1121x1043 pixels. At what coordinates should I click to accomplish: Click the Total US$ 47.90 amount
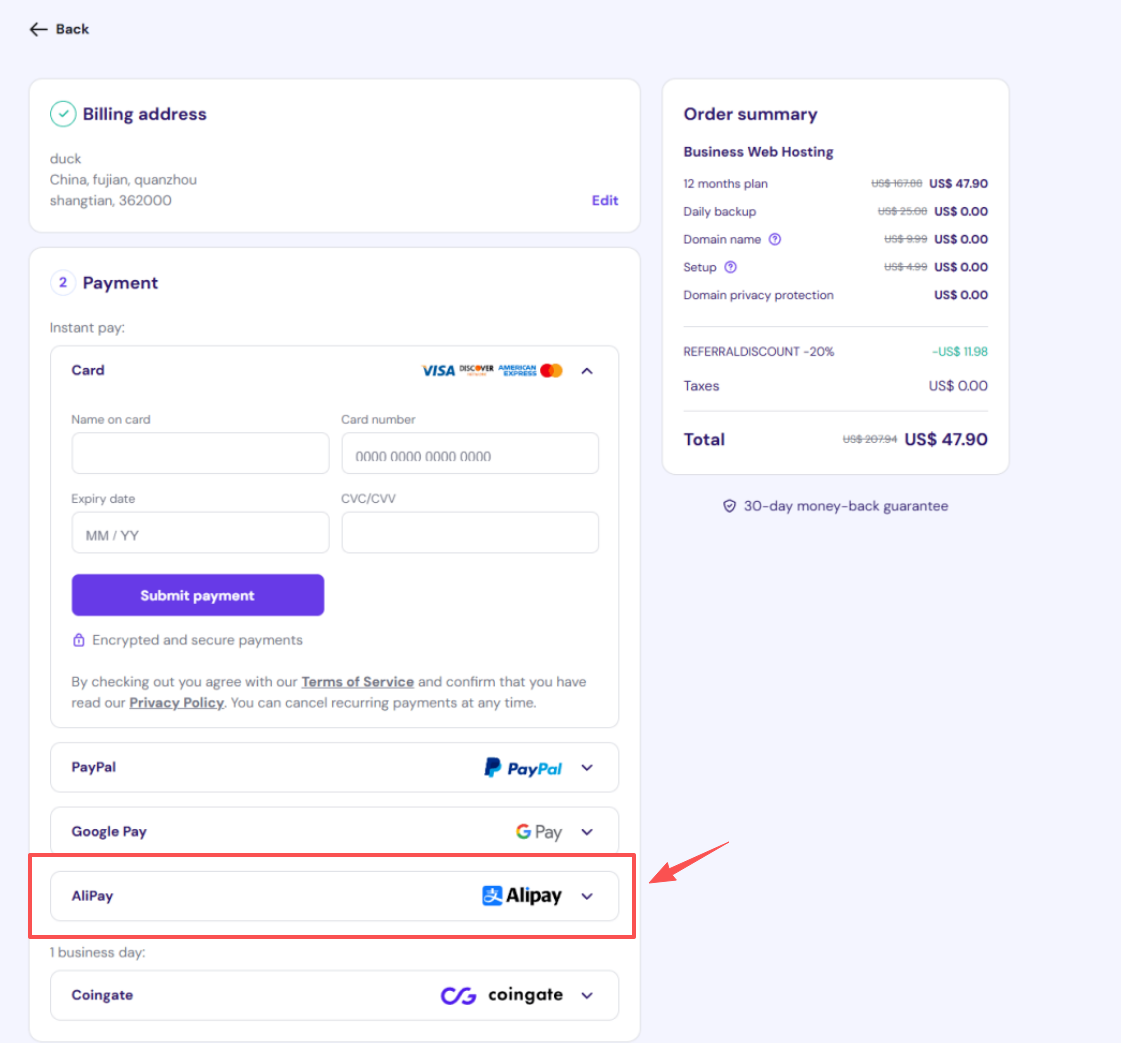point(946,440)
